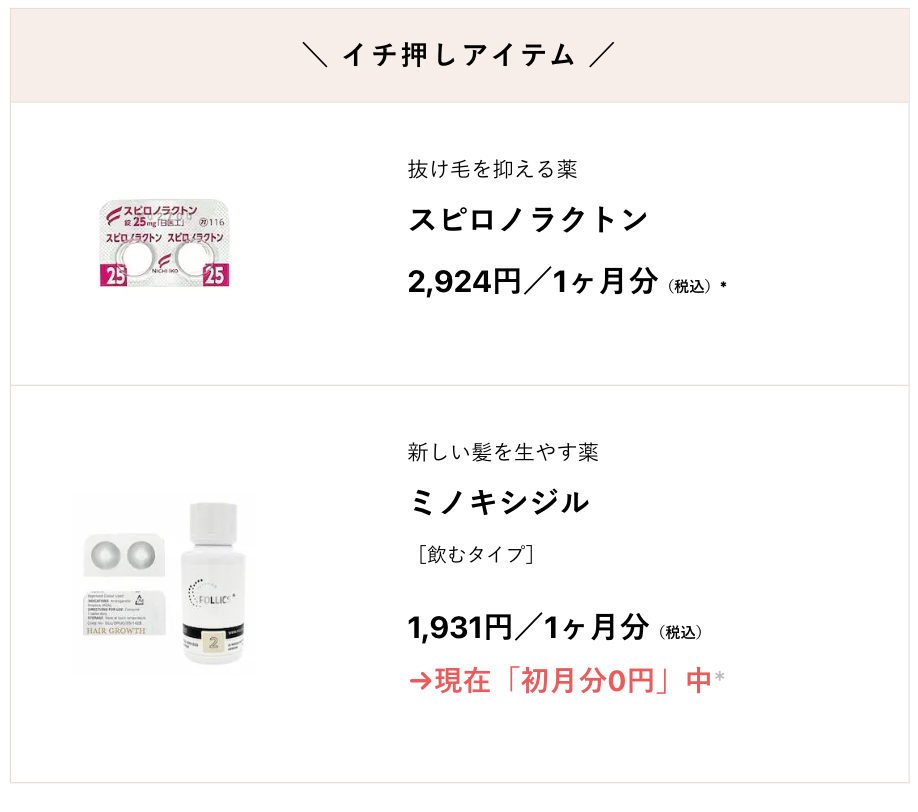
Task: Select the 新しい髪を生やす薬 category label
Action: pyautogui.click(x=503, y=452)
